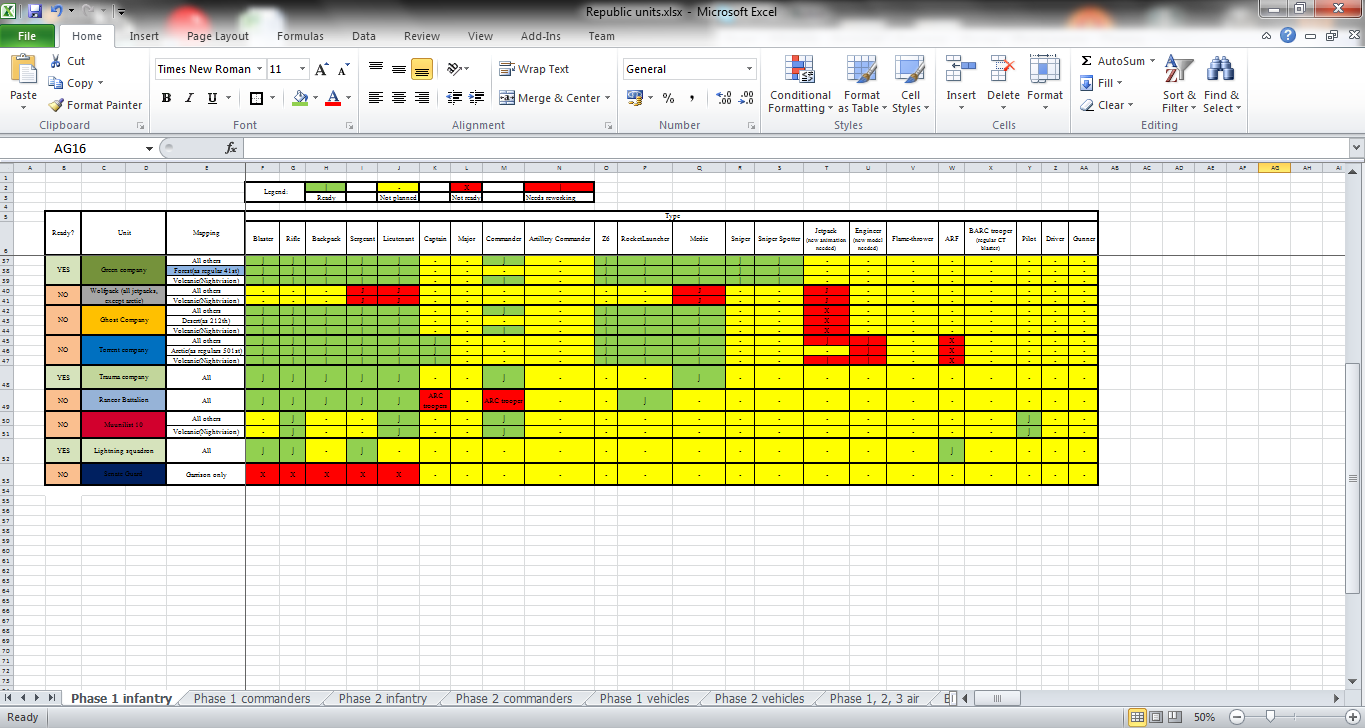Expand the Fill dropdown in Editing
Viewport: 1365px width, 728px height.
1118,83
